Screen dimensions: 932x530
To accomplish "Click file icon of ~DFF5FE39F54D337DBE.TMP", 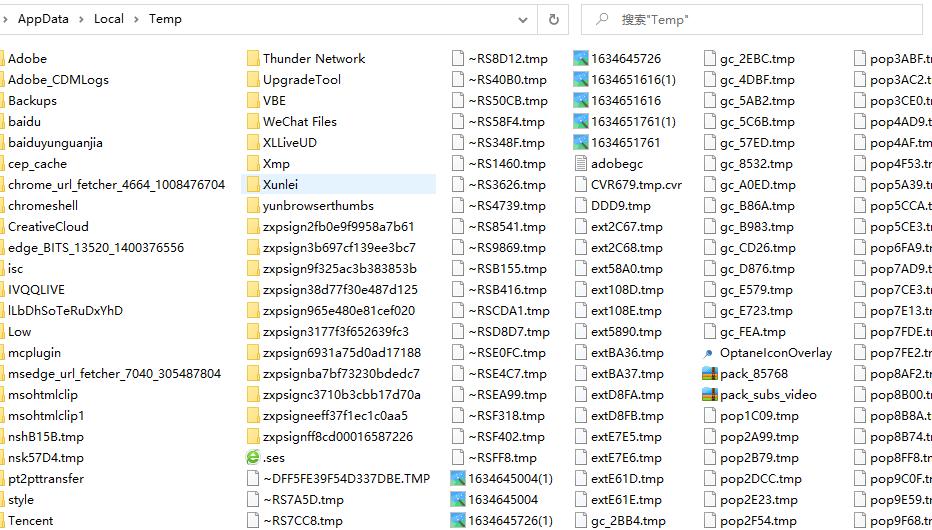I will coord(253,478).
